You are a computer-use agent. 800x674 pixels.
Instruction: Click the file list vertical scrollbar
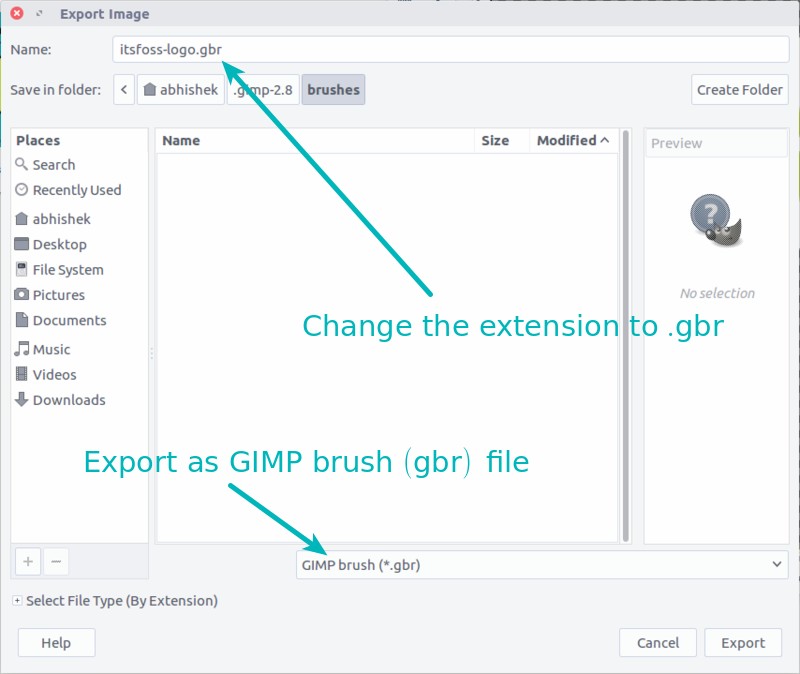[x=626, y=336]
